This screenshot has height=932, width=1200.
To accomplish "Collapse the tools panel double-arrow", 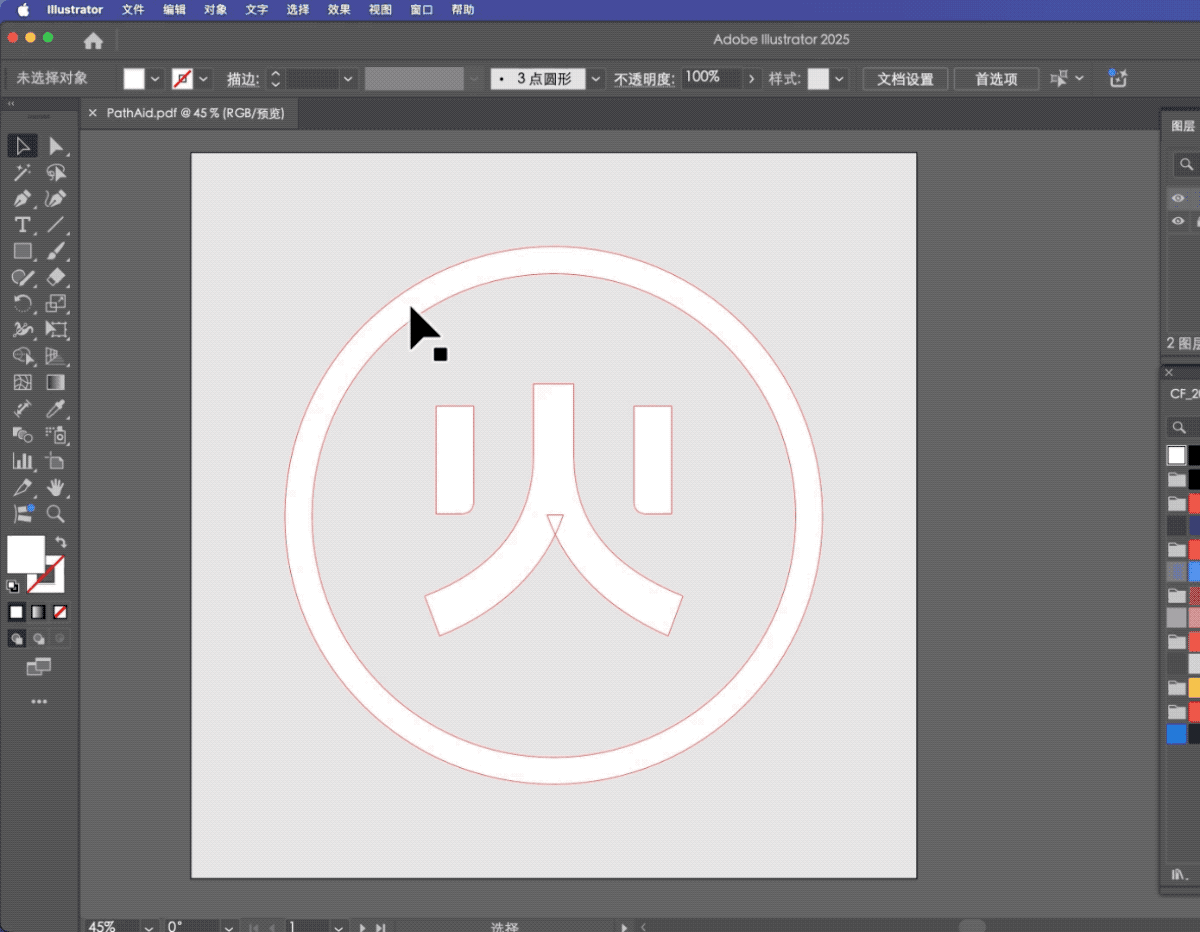I will [11, 104].
